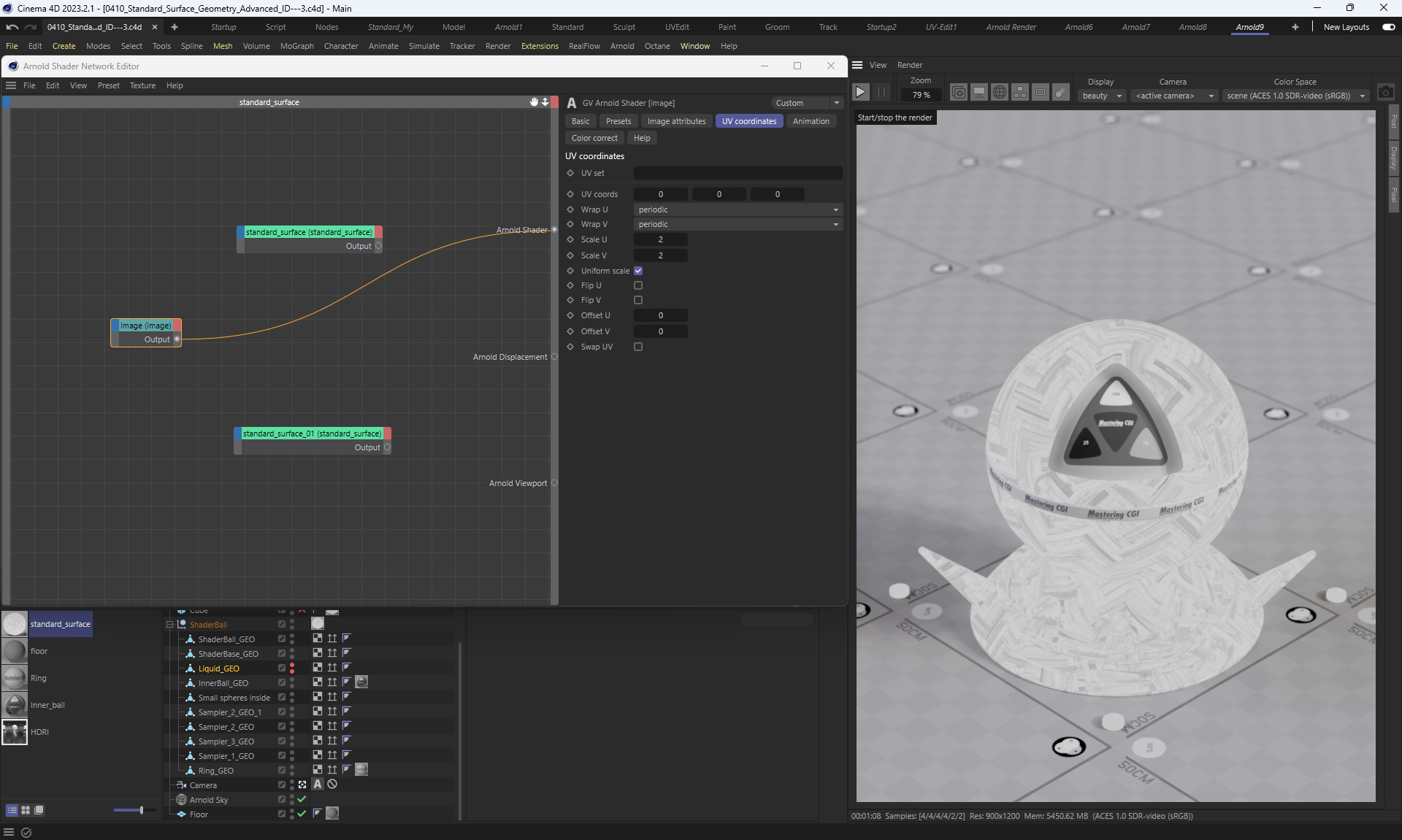Switch to the Image attributes tab
1402x840 pixels.
coord(676,121)
